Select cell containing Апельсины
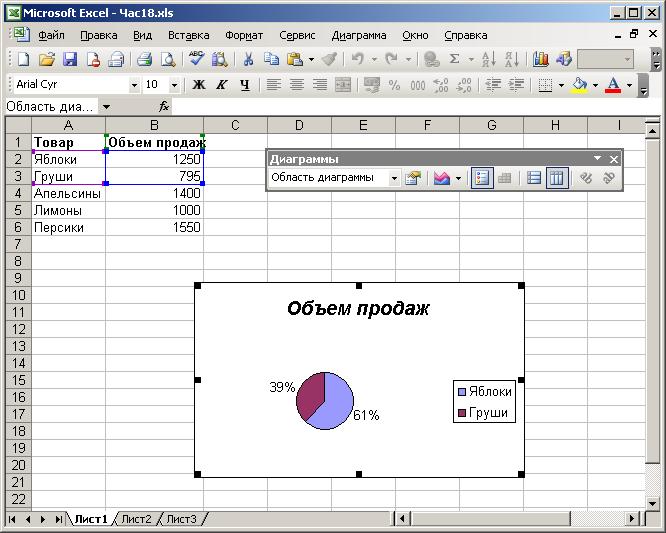Viewport: 666px width, 533px height. click(x=68, y=193)
